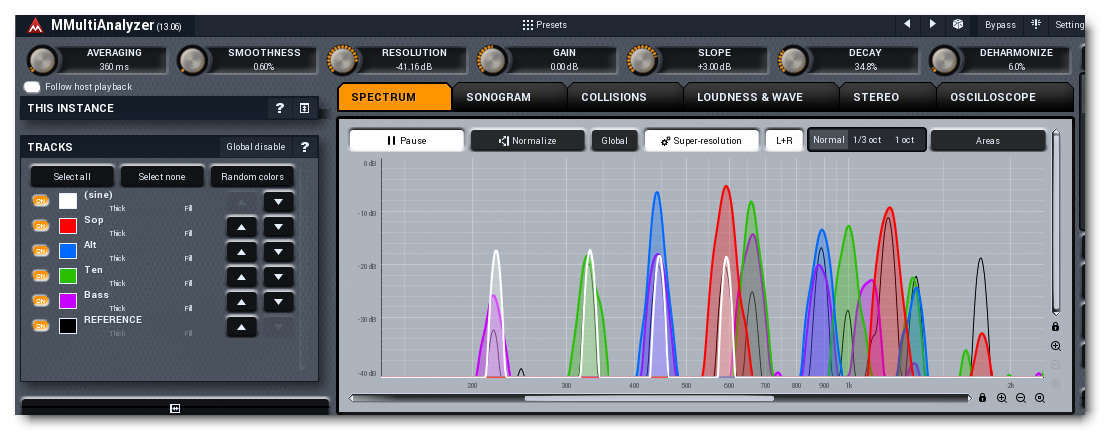This screenshot has width=1112, height=442.
Task: Click the Averaging knob
Action: click(42, 60)
